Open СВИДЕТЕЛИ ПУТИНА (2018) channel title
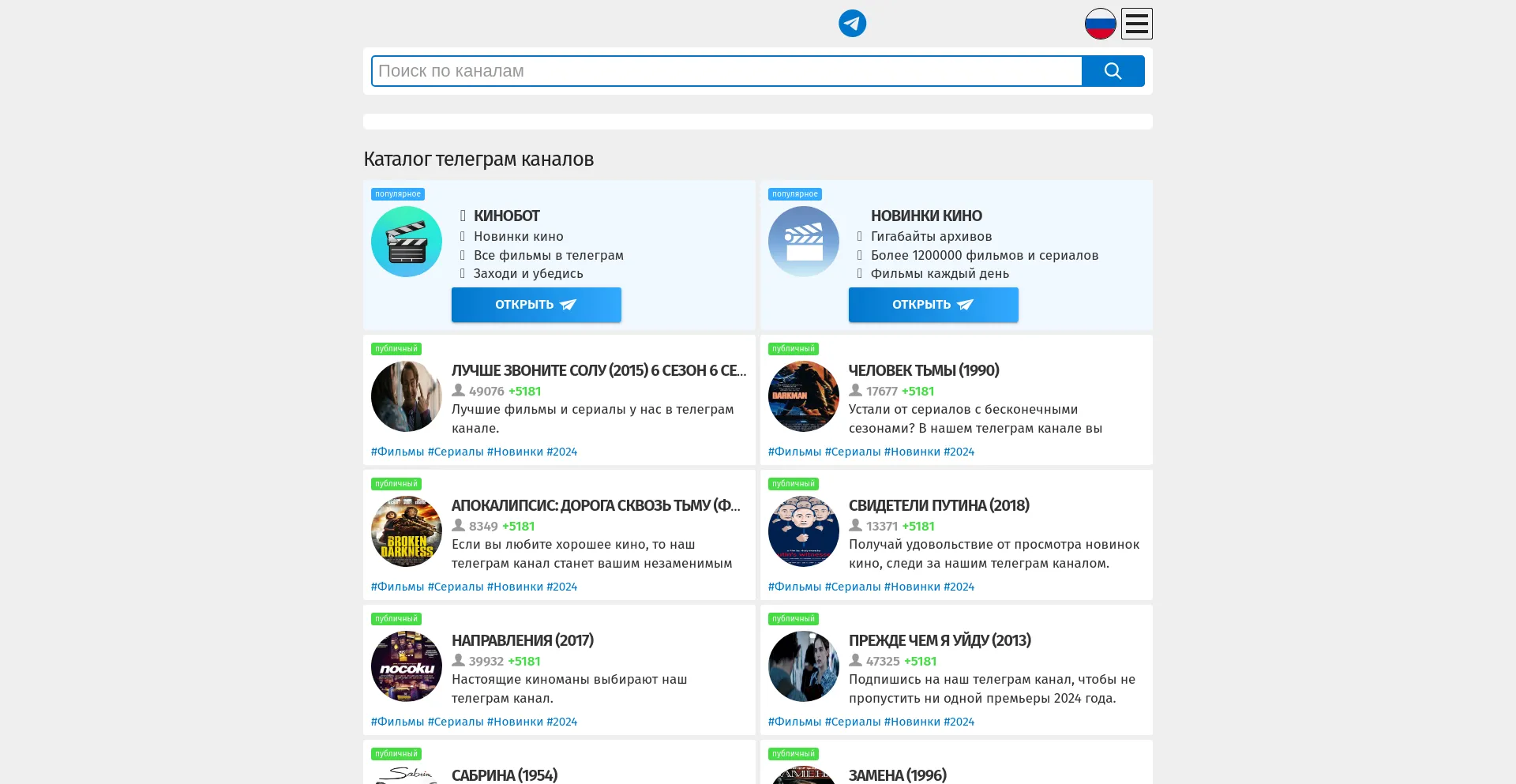 pos(939,505)
